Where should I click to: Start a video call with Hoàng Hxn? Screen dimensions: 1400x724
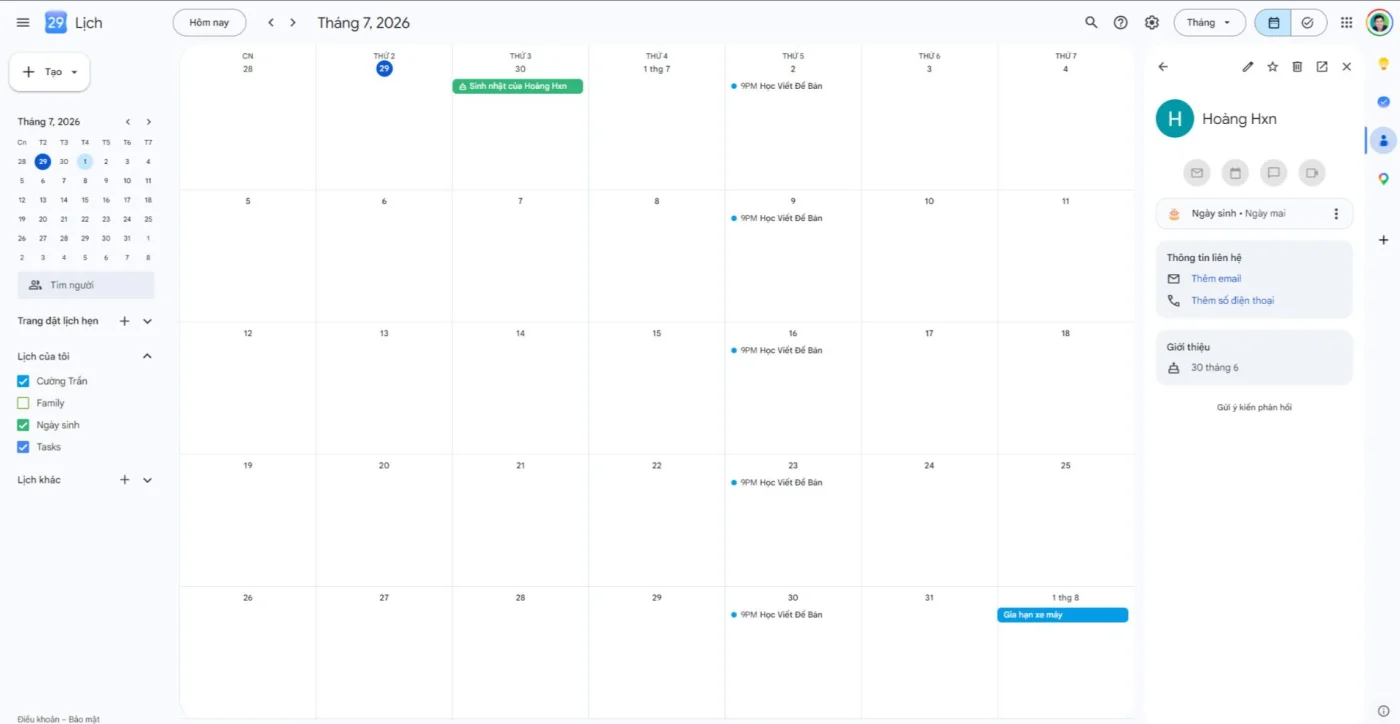[1312, 173]
